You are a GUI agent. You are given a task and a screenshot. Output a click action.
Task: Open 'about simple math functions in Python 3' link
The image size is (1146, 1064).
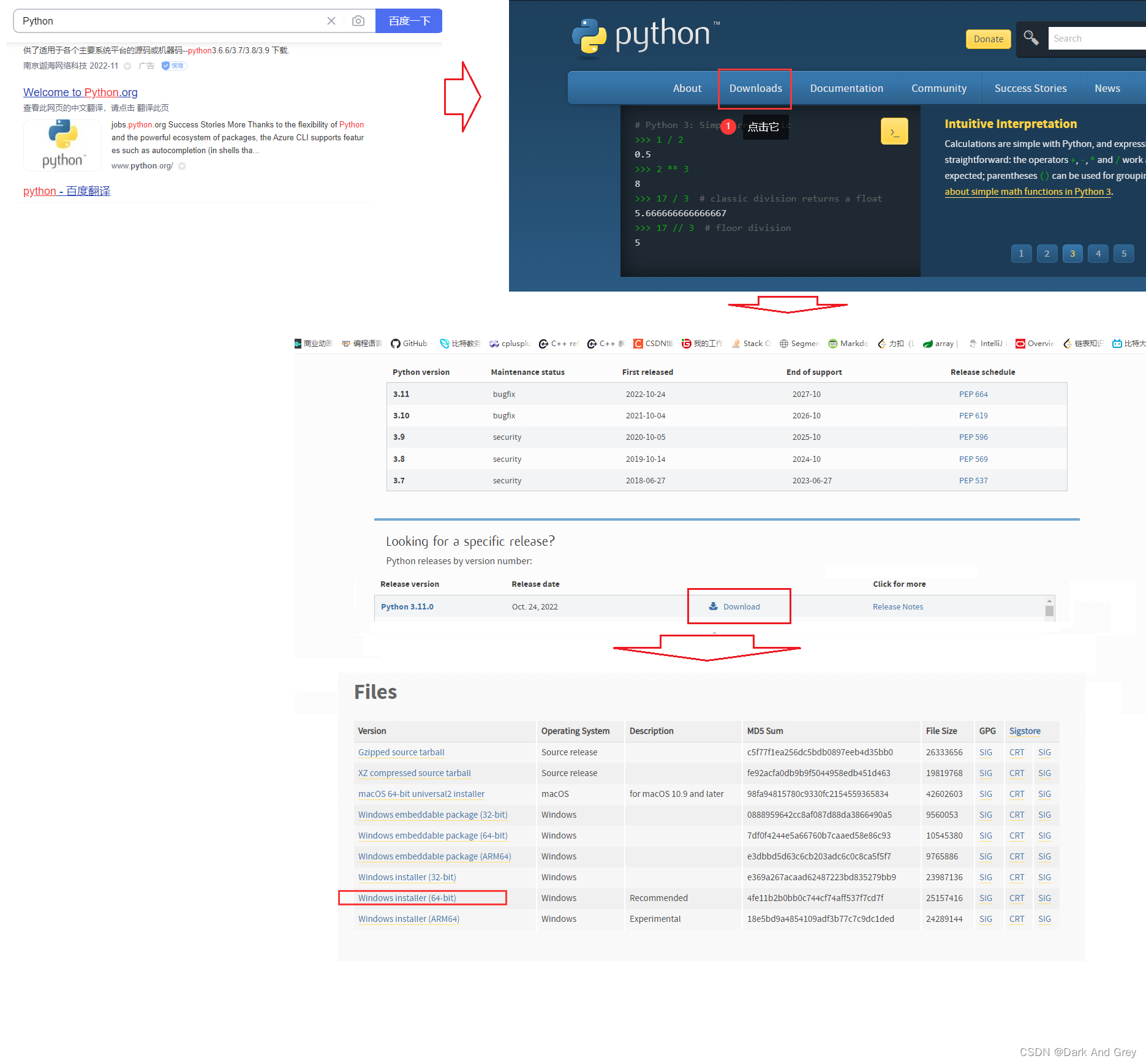pyautogui.click(x=1028, y=192)
